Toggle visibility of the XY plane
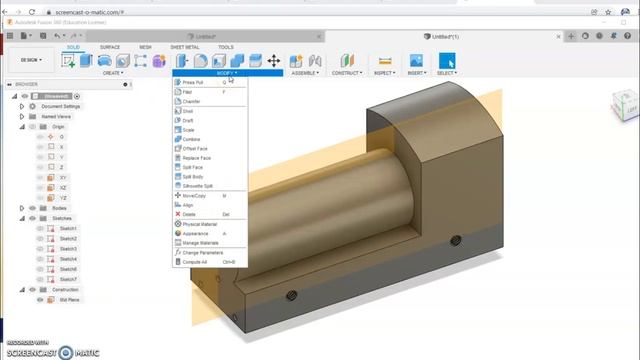Screen dimensions: 640x360 pos(40,178)
